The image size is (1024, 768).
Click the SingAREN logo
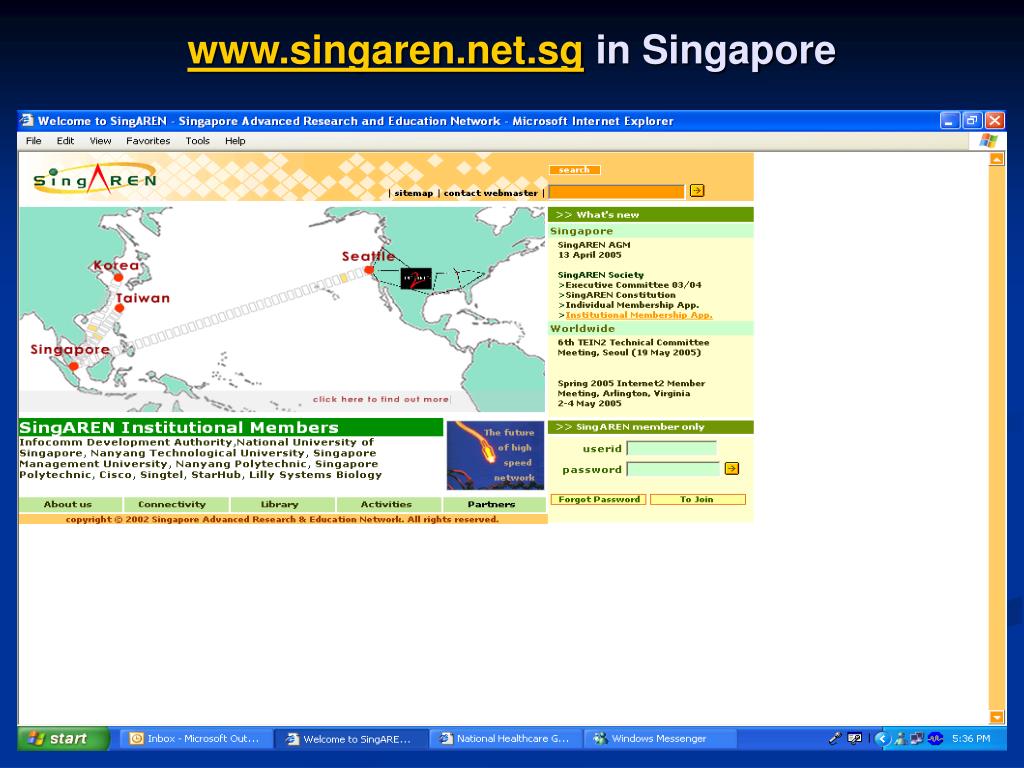95,178
